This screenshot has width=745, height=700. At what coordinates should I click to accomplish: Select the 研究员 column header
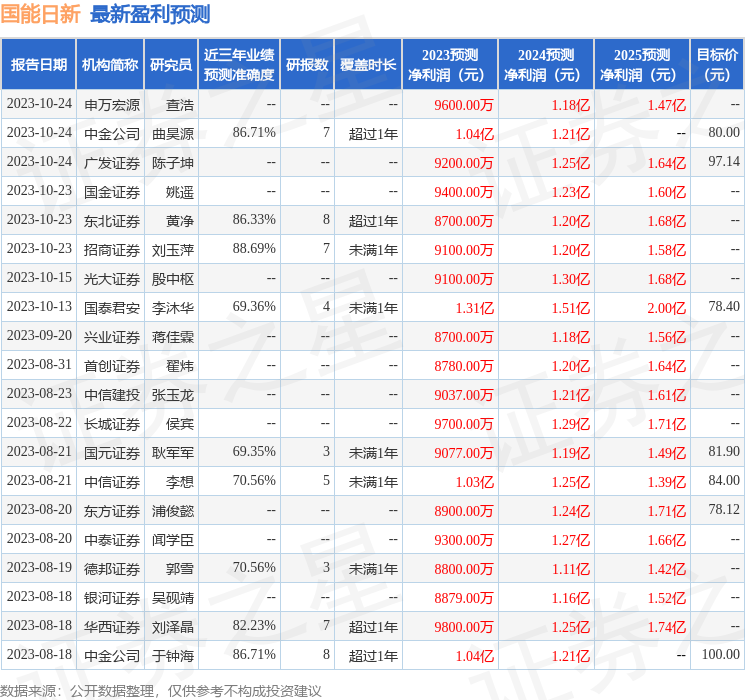171,65
